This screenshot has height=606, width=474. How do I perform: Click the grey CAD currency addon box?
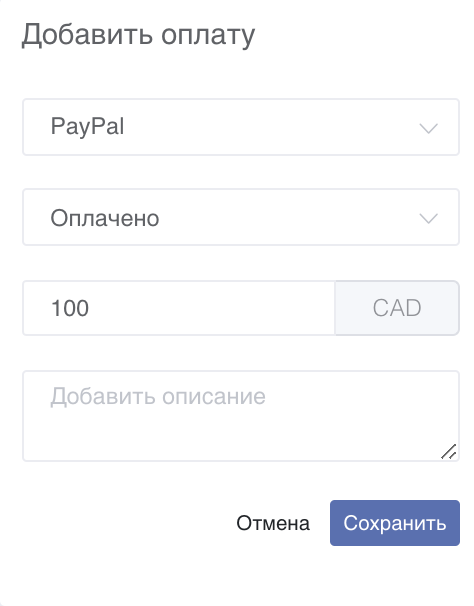(x=397, y=308)
